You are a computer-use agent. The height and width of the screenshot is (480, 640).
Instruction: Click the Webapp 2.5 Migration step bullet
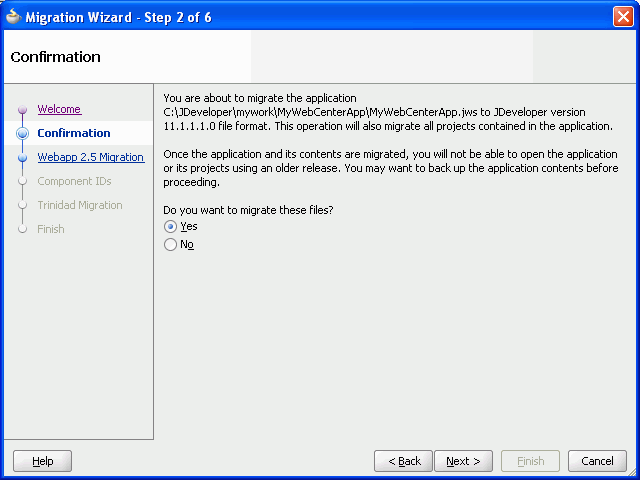[22, 157]
